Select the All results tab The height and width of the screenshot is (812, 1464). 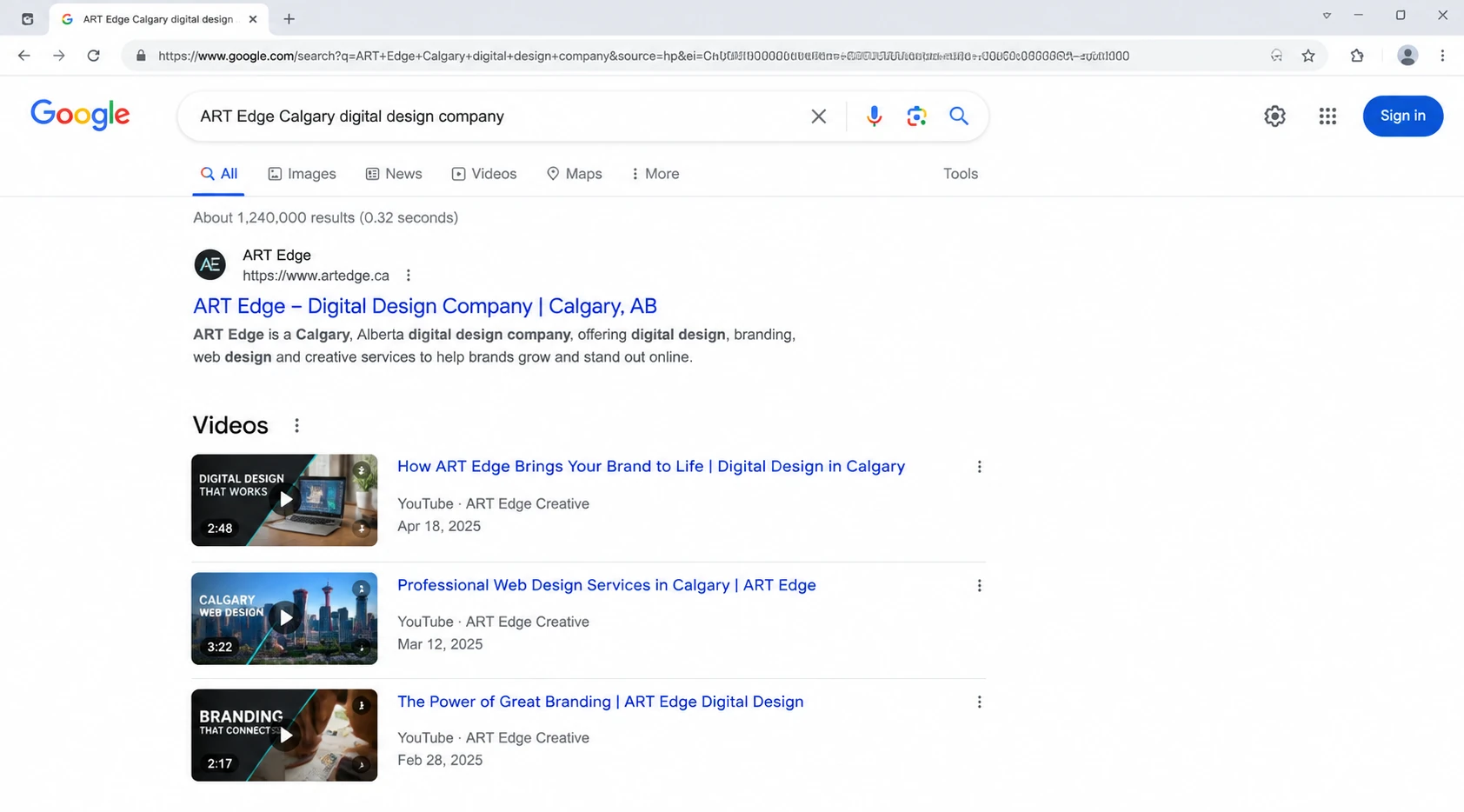click(219, 174)
